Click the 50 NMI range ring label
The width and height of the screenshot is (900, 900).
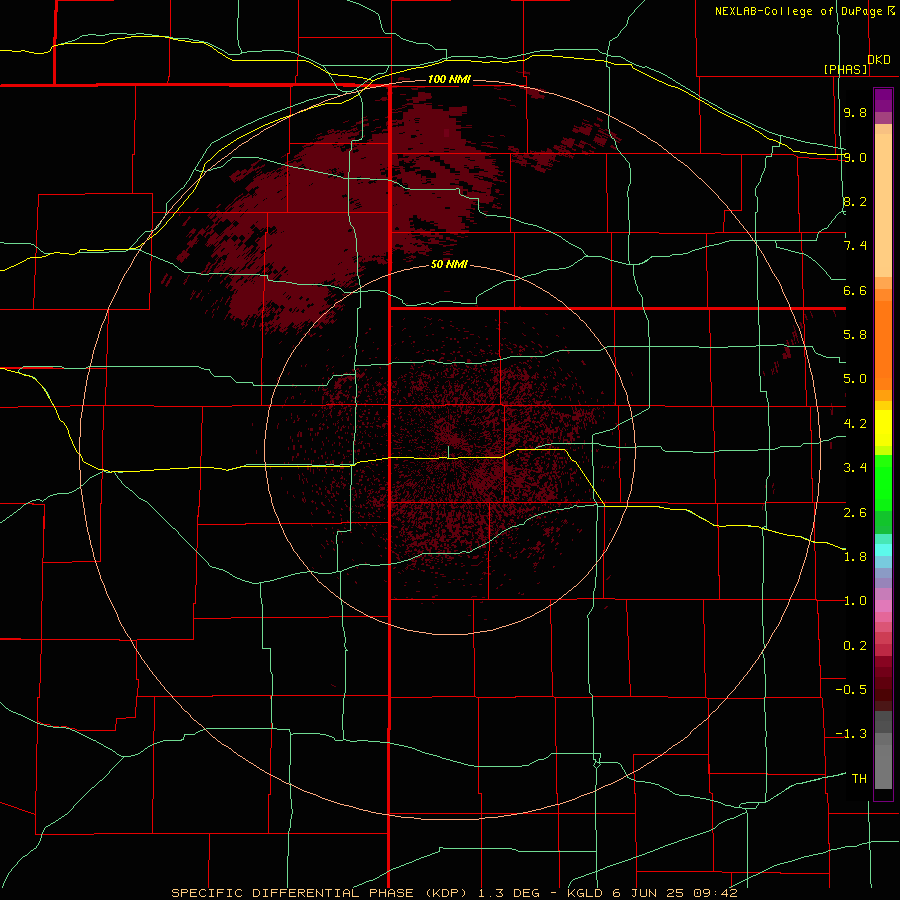(449, 265)
